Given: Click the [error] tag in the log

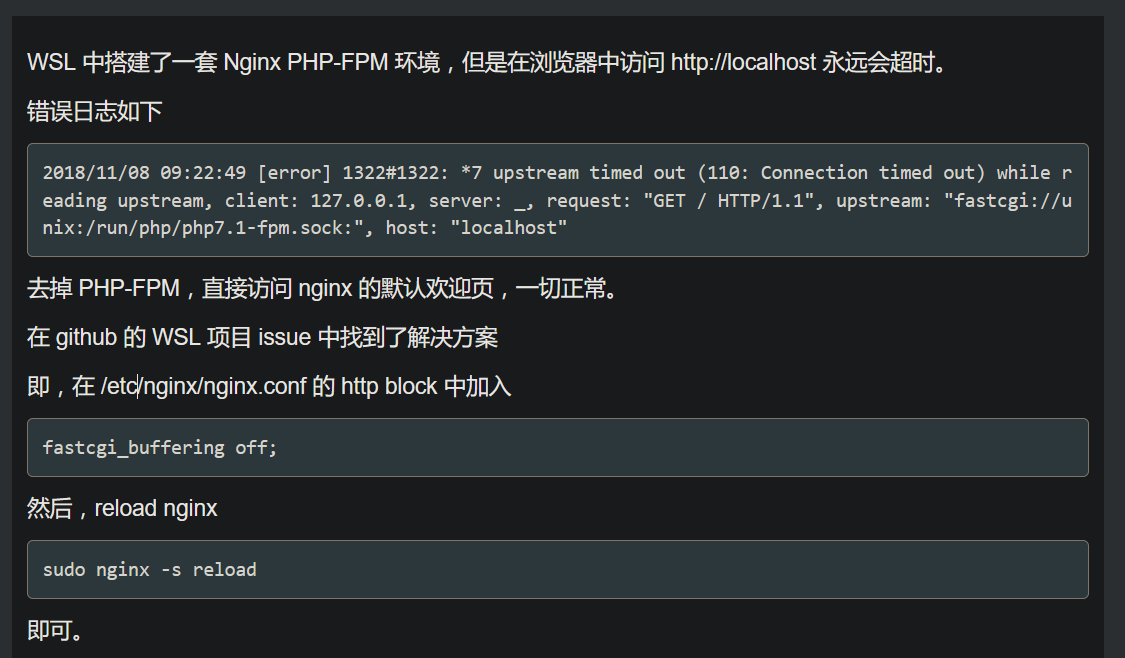Looking at the screenshot, I should [x=294, y=173].
